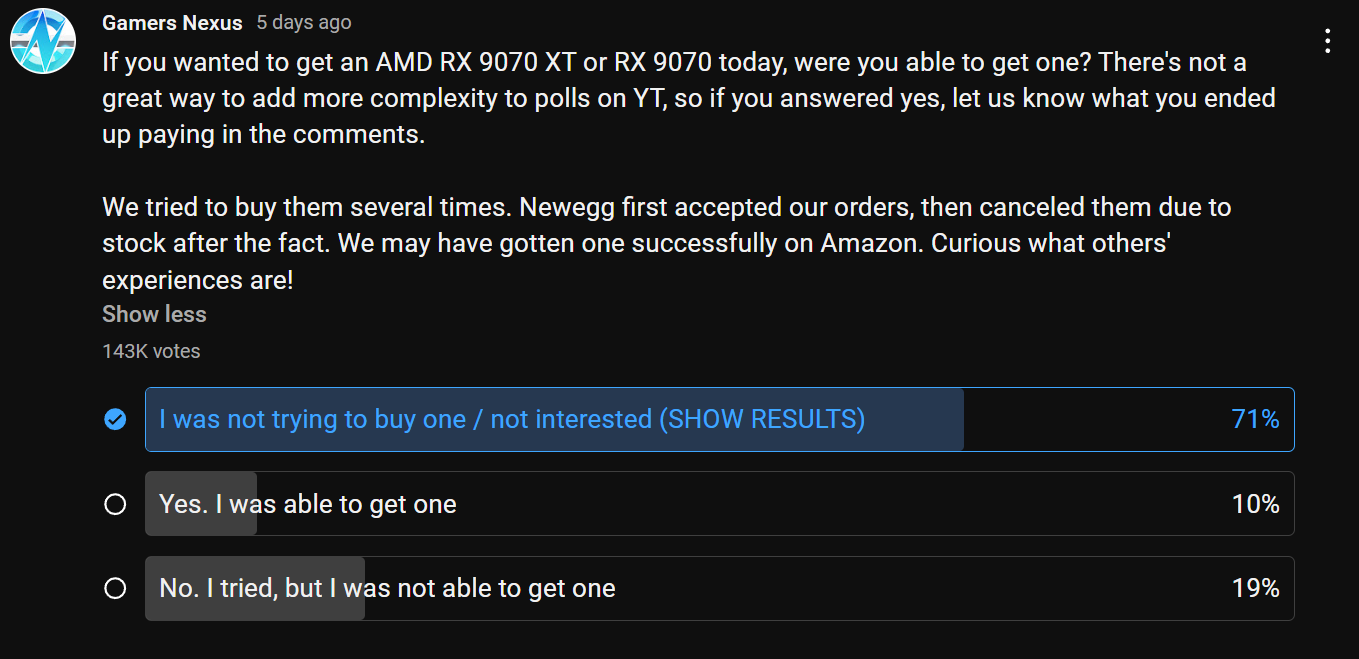Select the radio circle for "No. I tried"
Image resolution: width=1359 pixels, height=659 pixels.
point(115,588)
